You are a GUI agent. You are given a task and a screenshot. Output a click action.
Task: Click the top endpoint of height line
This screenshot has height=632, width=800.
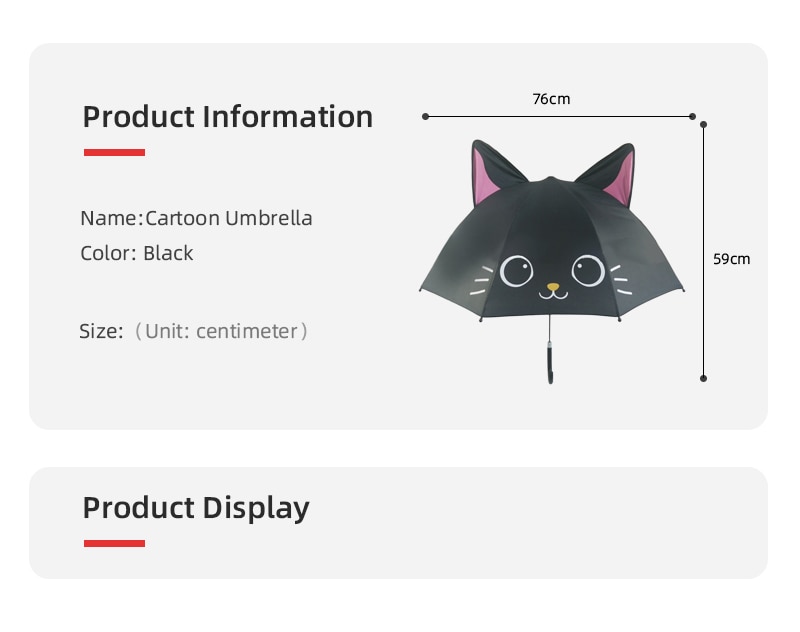pos(704,124)
